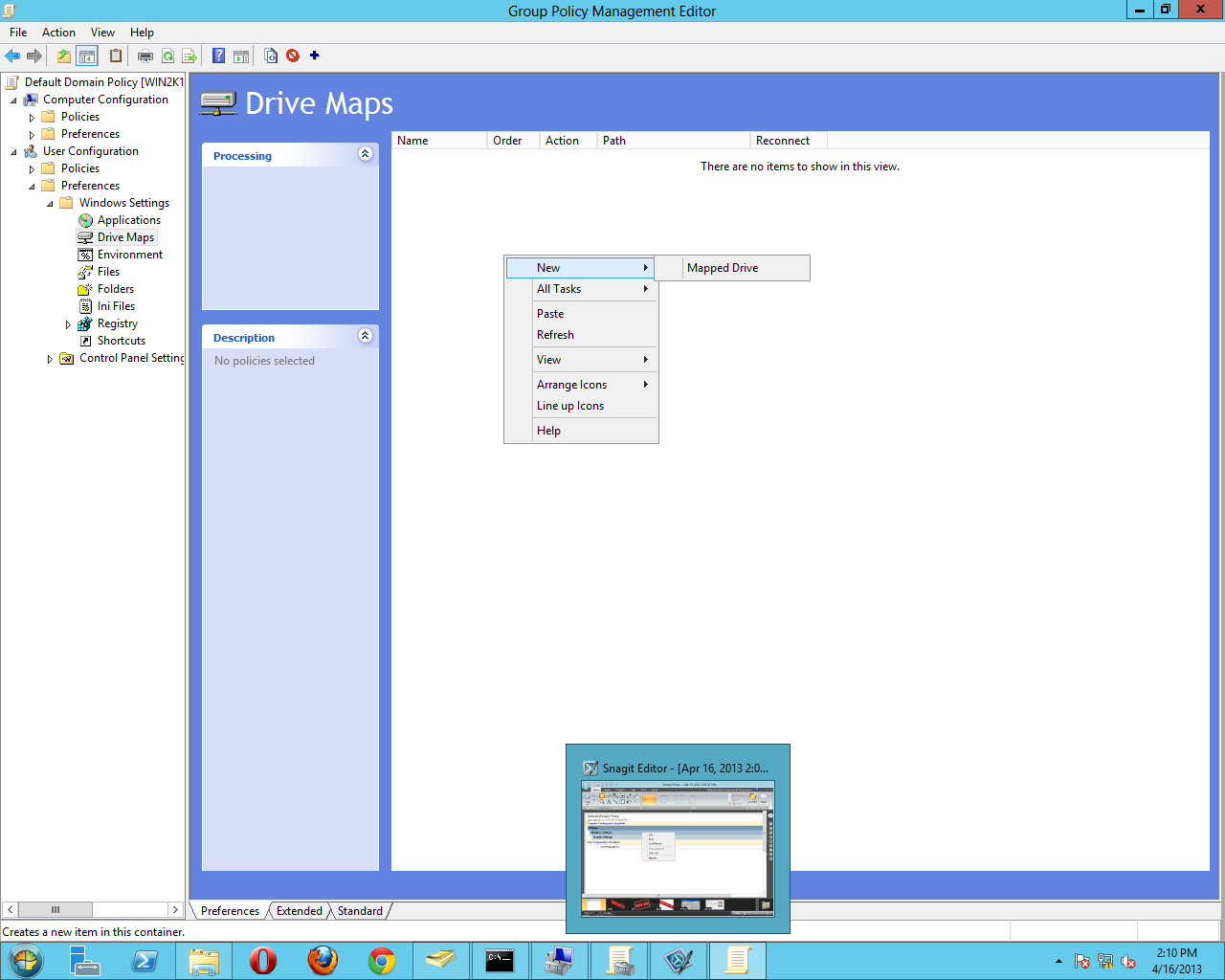The height and width of the screenshot is (980, 1225).
Task: Click the horizontal scrollbar of the tree pane
Action: pos(55,909)
